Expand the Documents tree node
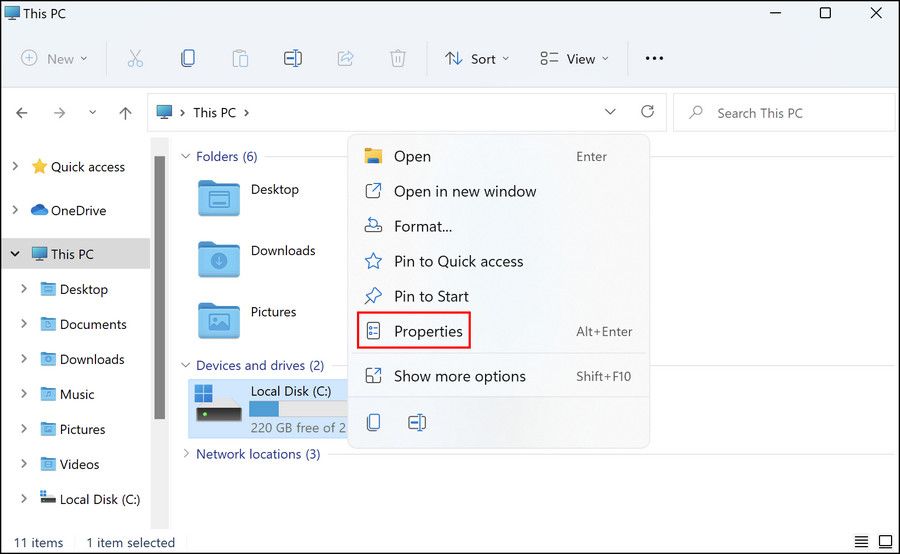Screen dimensions: 900x554 tap(24, 324)
